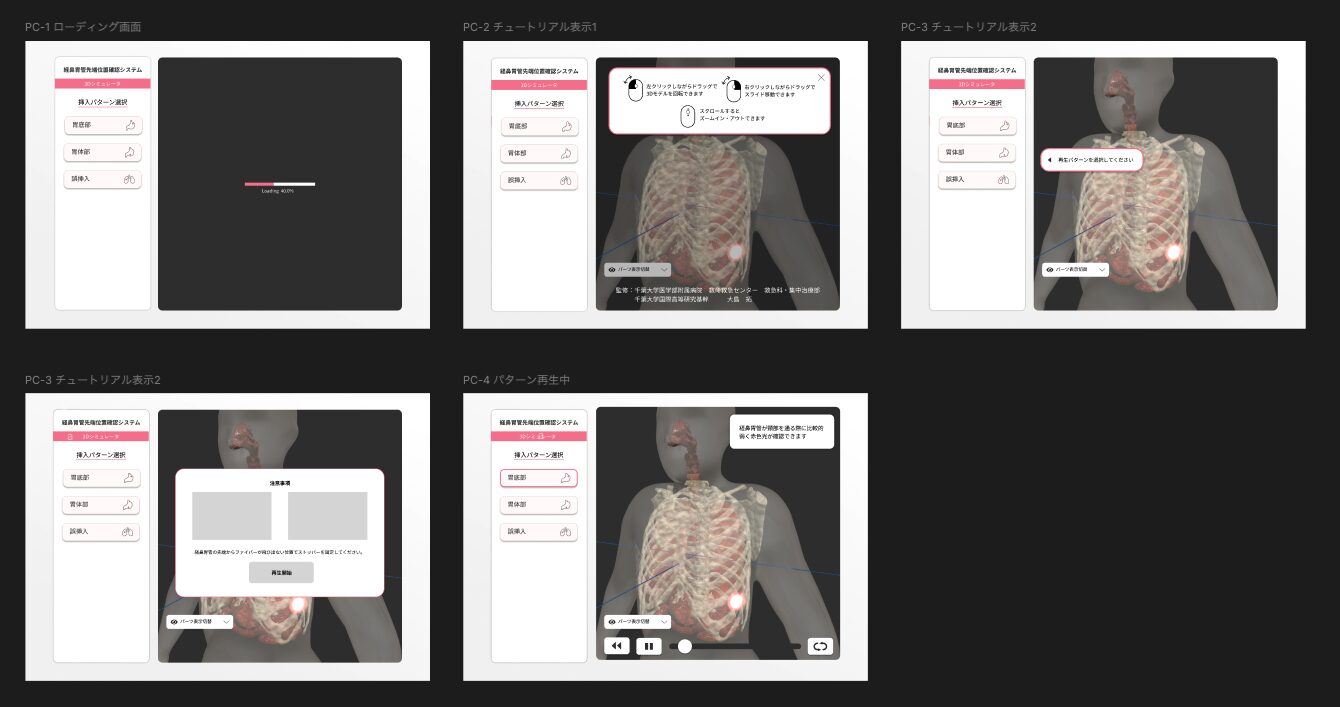1340x707 pixels.
Task: Click the eye icon in upper PC-3 parts switcher
Action: pos(1050,270)
